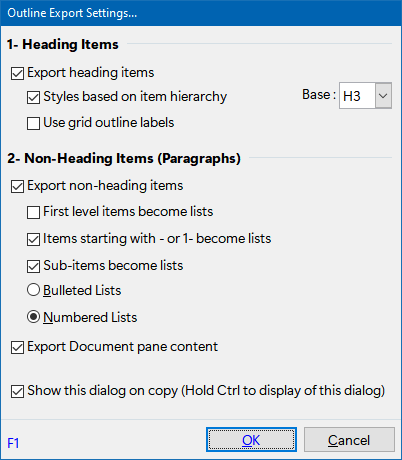
Task: Click the 1- Heading Items section header
Action: [x=63, y=44]
